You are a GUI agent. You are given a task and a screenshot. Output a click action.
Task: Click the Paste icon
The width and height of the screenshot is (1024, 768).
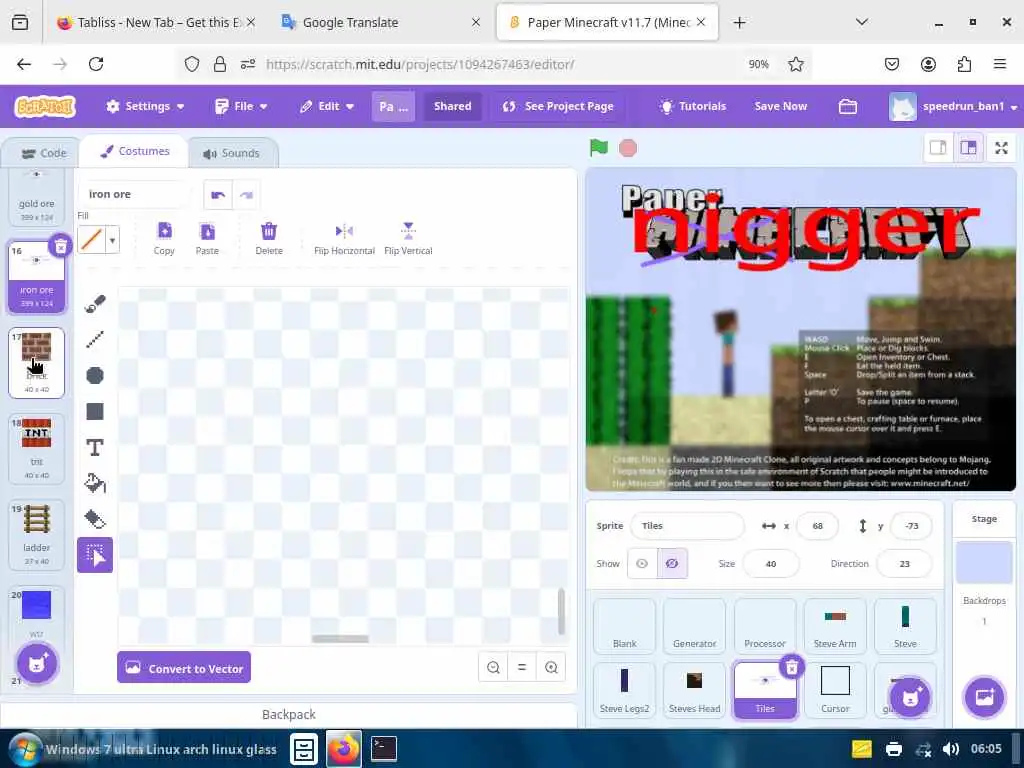click(x=207, y=238)
